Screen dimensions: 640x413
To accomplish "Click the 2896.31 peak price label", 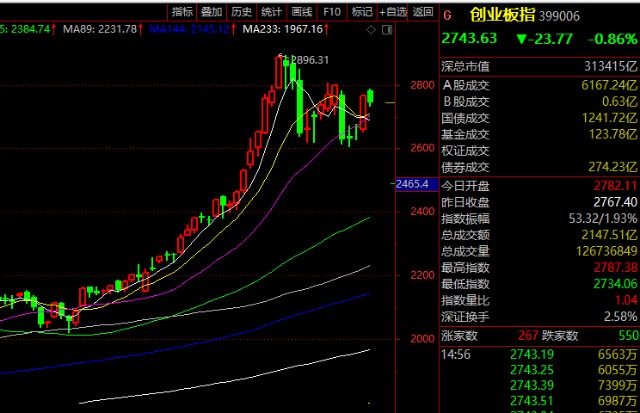I will point(311,60).
